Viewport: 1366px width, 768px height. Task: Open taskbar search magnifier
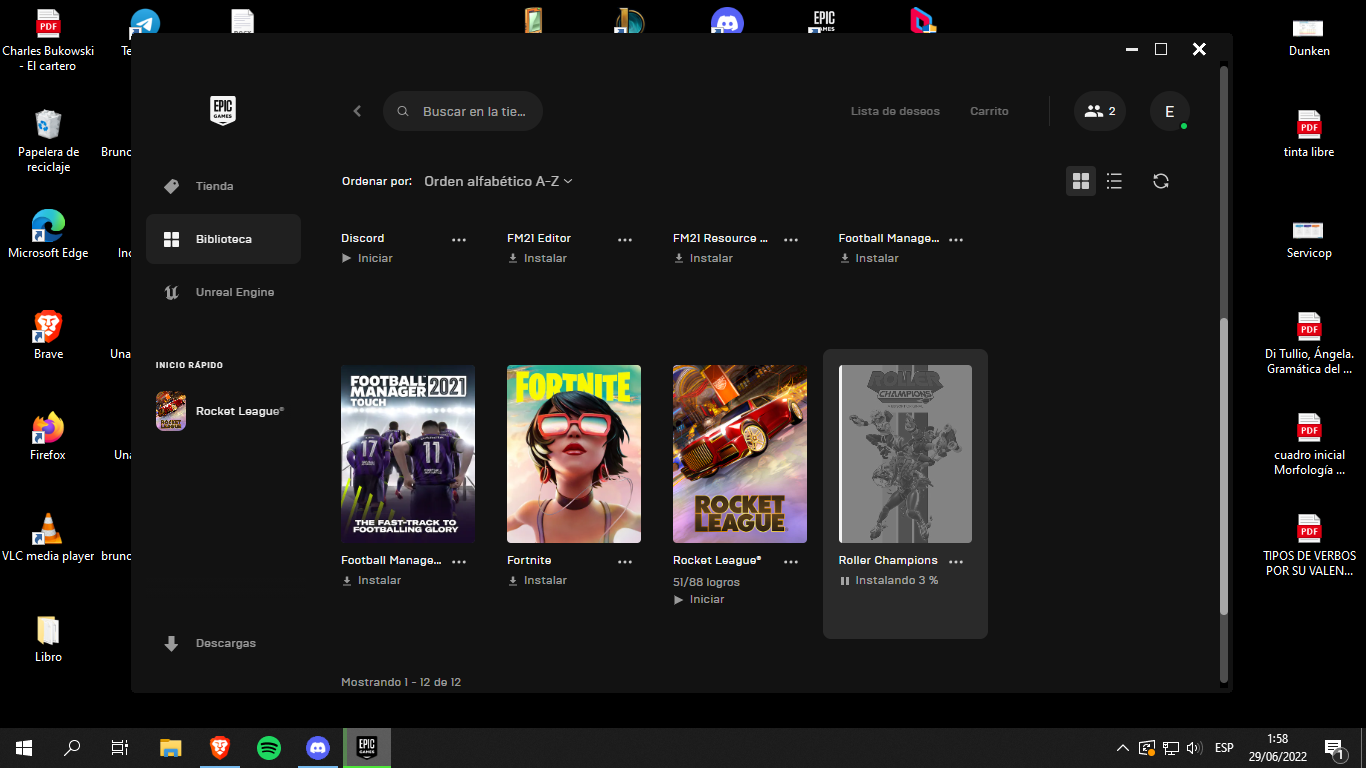(x=72, y=747)
